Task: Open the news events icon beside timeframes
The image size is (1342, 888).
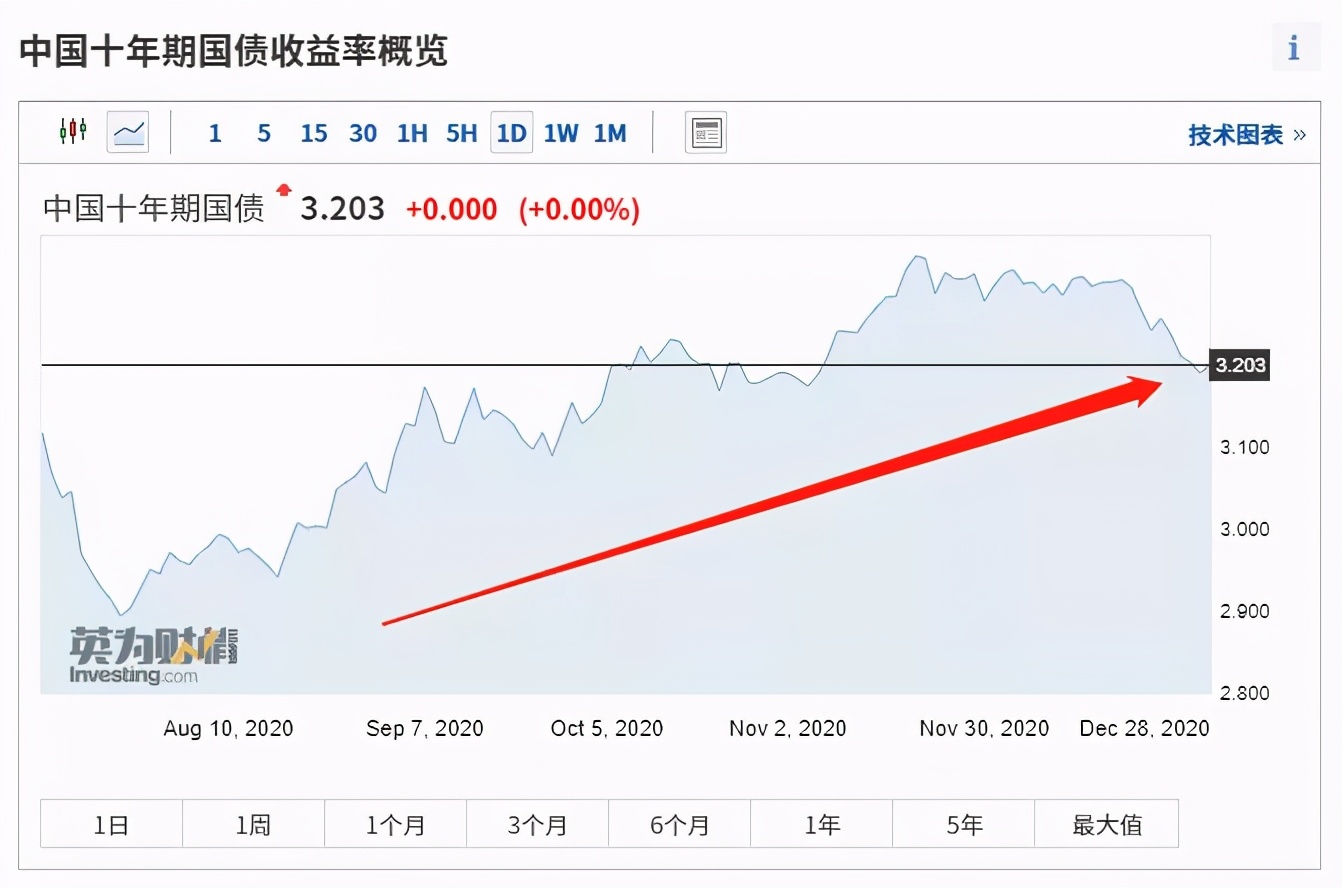Action: pyautogui.click(x=705, y=131)
